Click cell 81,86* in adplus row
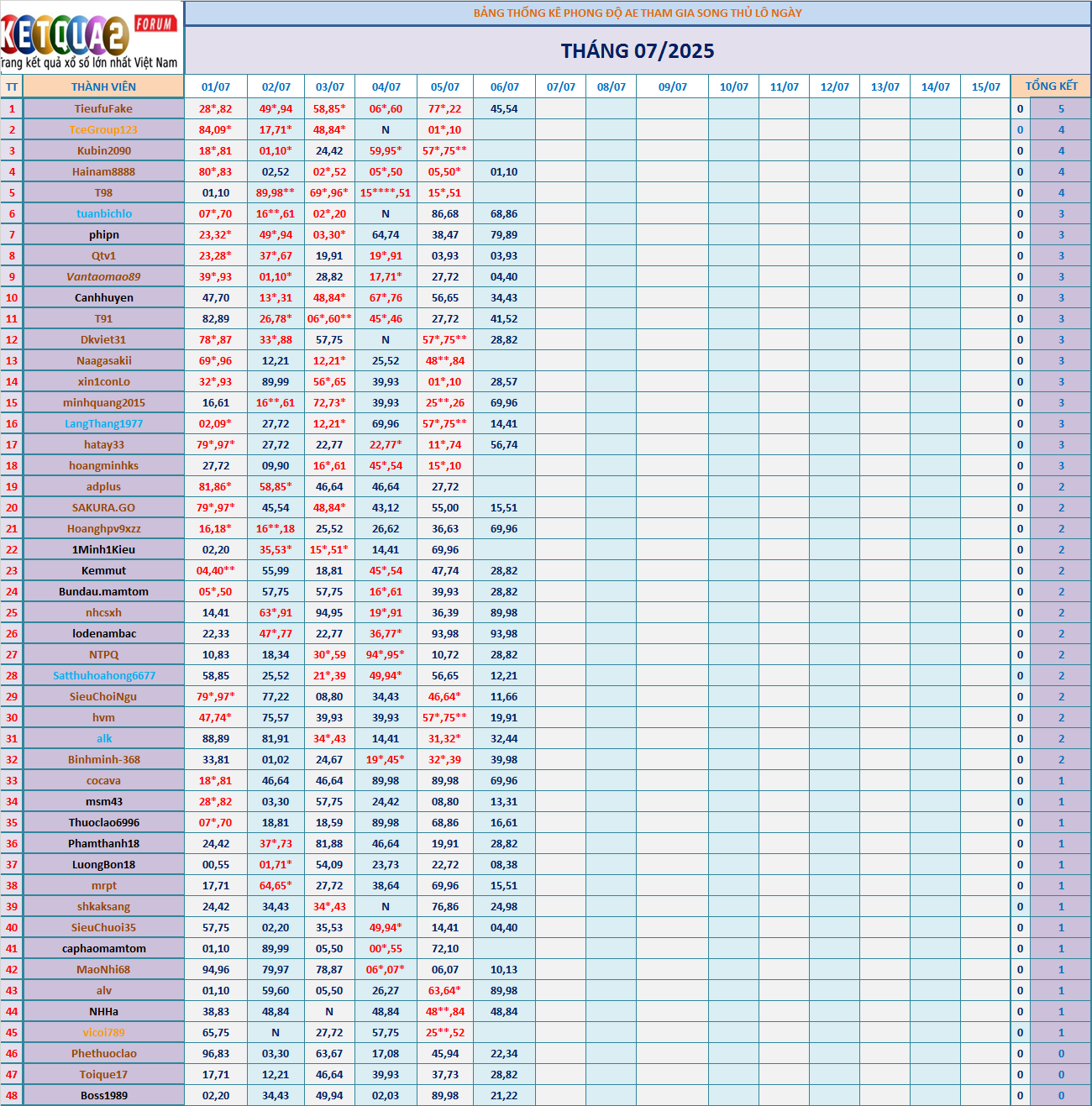 pyautogui.click(x=216, y=486)
